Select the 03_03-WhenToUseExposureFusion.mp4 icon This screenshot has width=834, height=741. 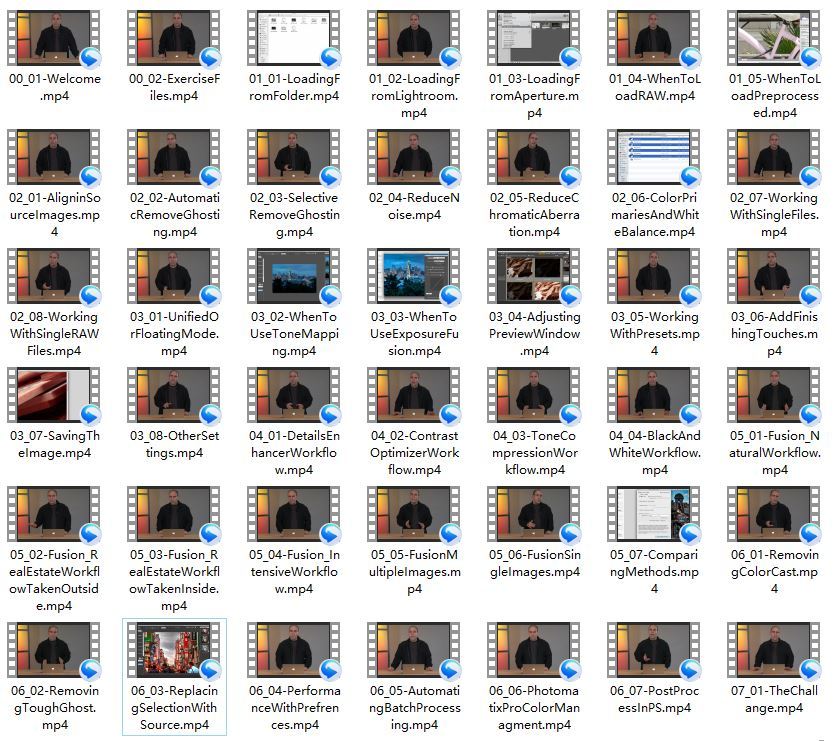click(x=414, y=277)
